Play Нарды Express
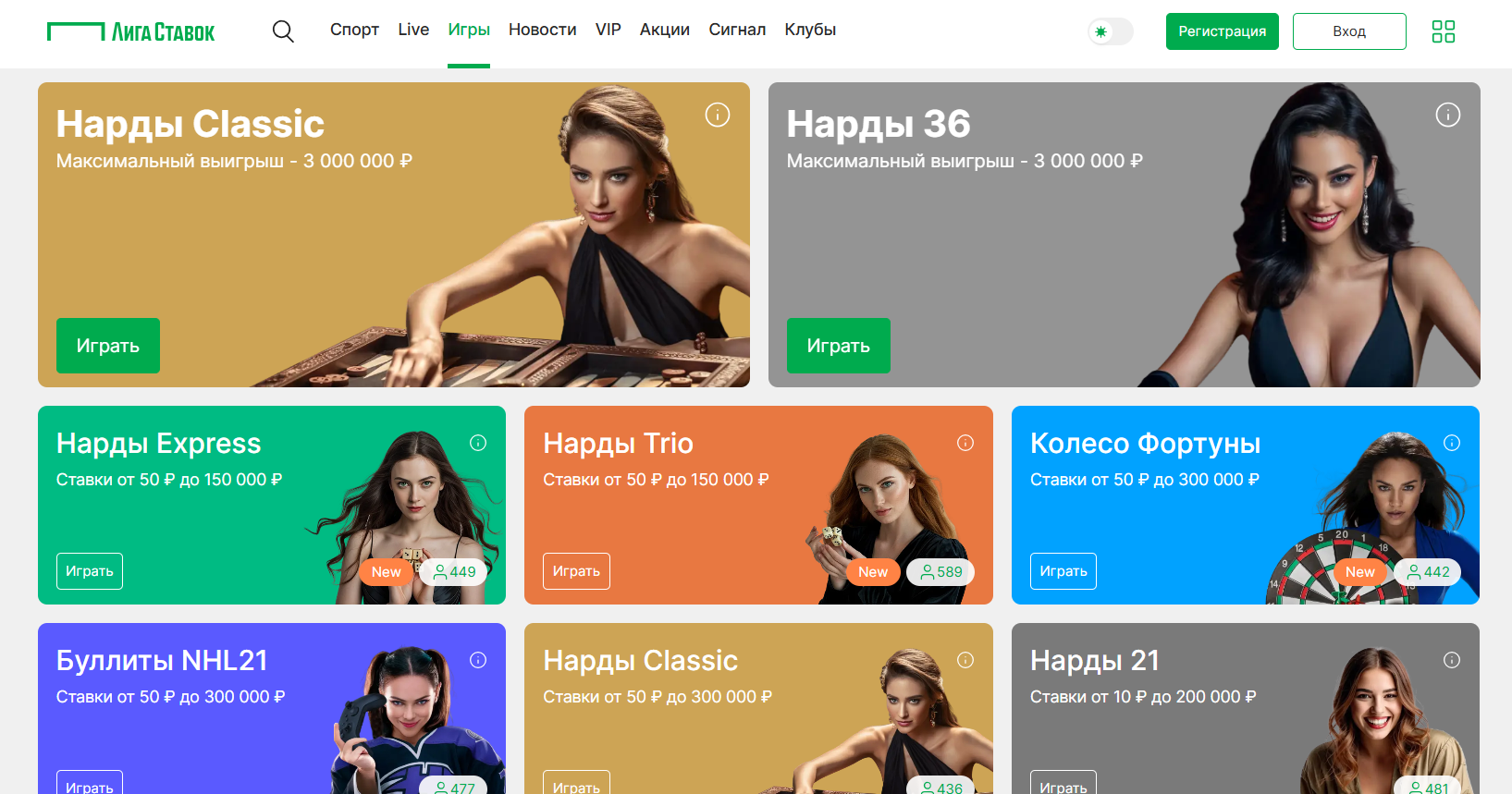Viewport: 1512px width, 794px height. 90,571
